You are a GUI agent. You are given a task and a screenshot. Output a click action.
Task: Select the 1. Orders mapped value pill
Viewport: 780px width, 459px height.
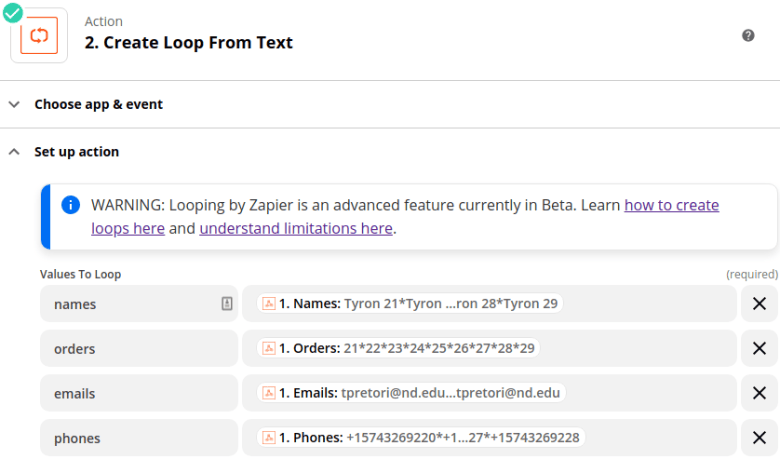398,348
